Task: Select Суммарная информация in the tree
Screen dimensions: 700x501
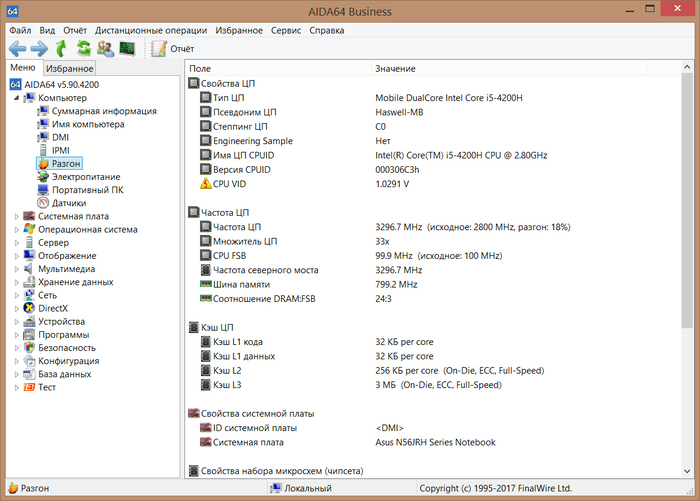Action: pyautogui.click(x=103, y=111)
